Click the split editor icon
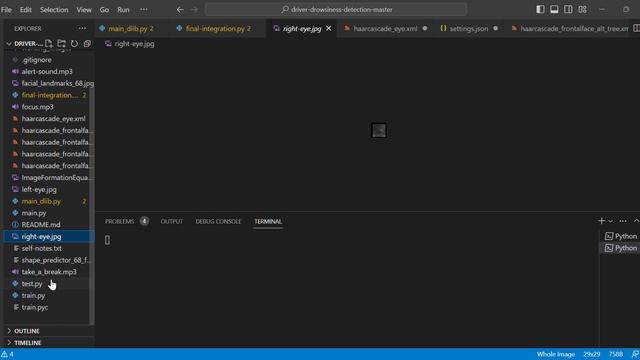 pos(636,29)
